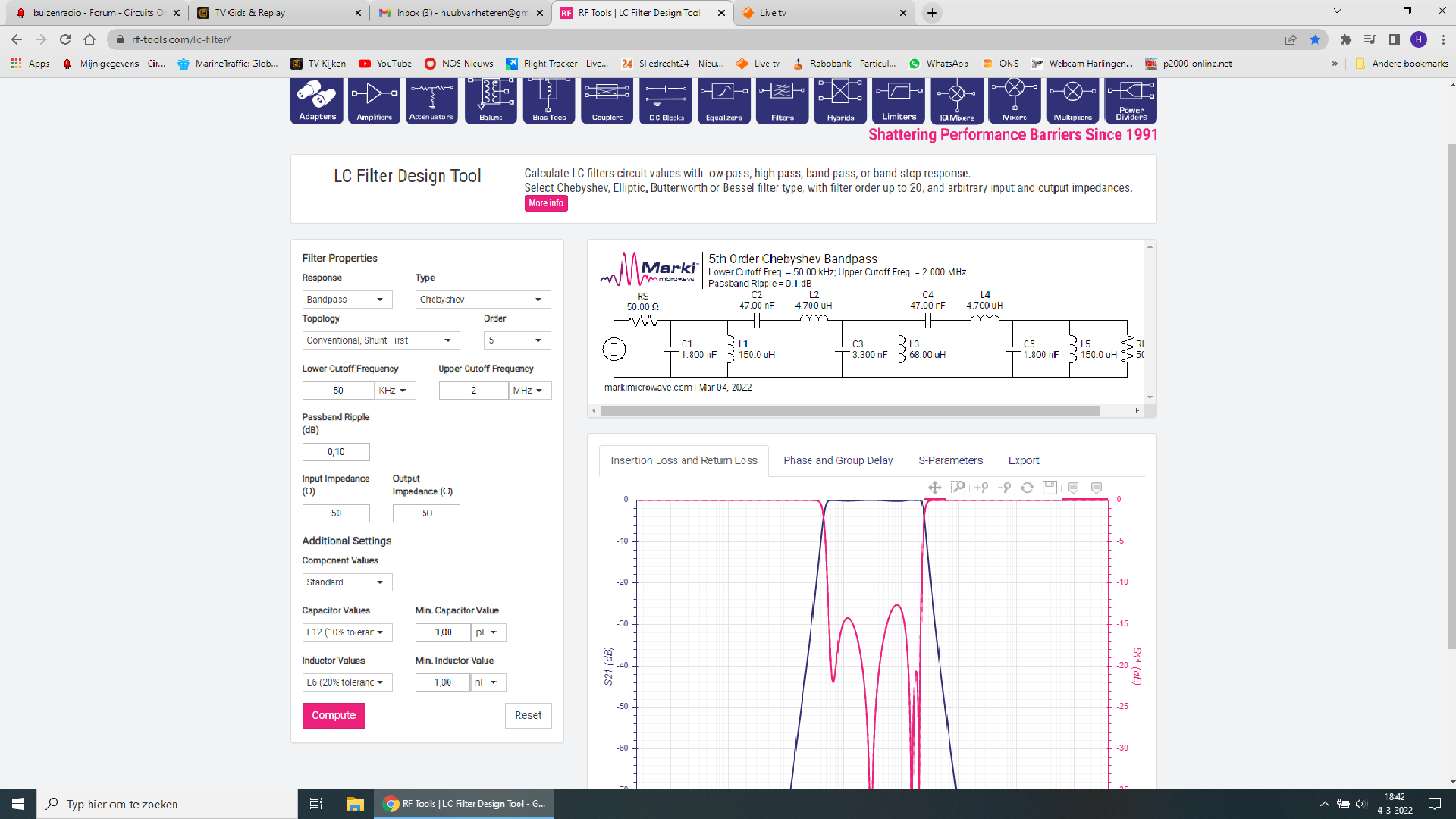Switch to the Live tv browser tab
Viewport: 1456px width, 819px height.
click(824, 13)
